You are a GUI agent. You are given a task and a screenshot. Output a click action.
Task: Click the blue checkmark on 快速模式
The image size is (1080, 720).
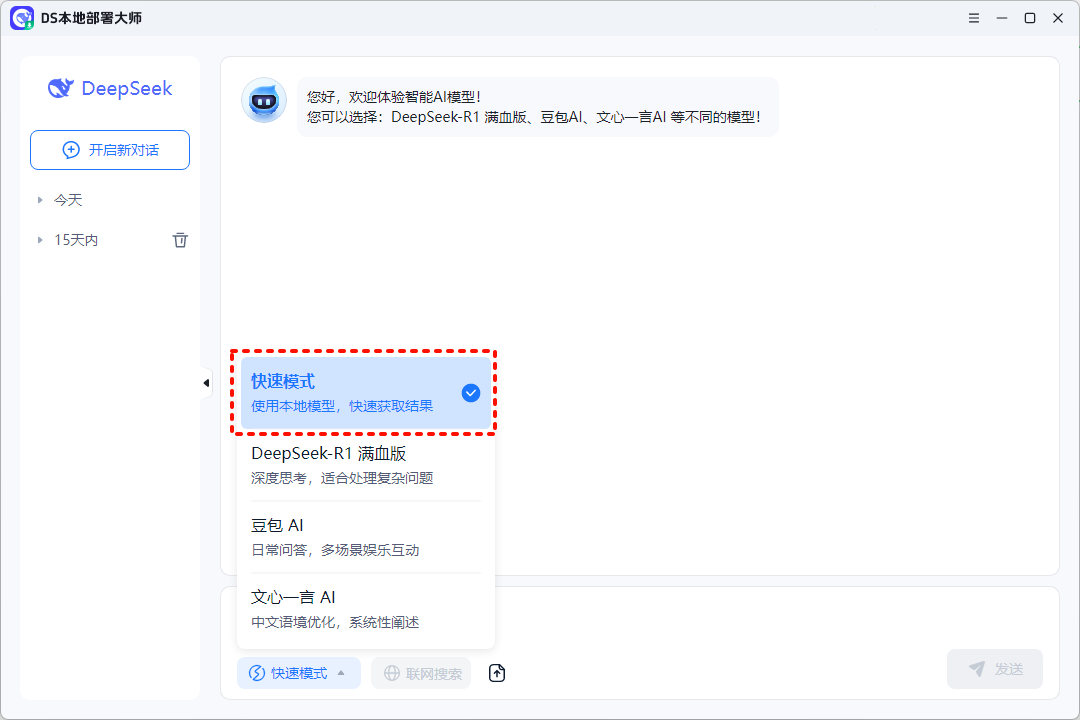(470, 393)
